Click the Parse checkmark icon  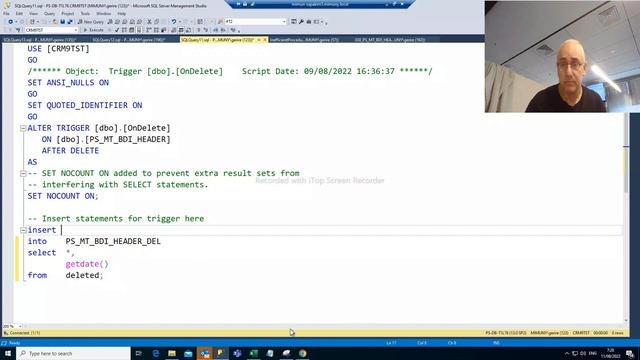pos(117,30)
